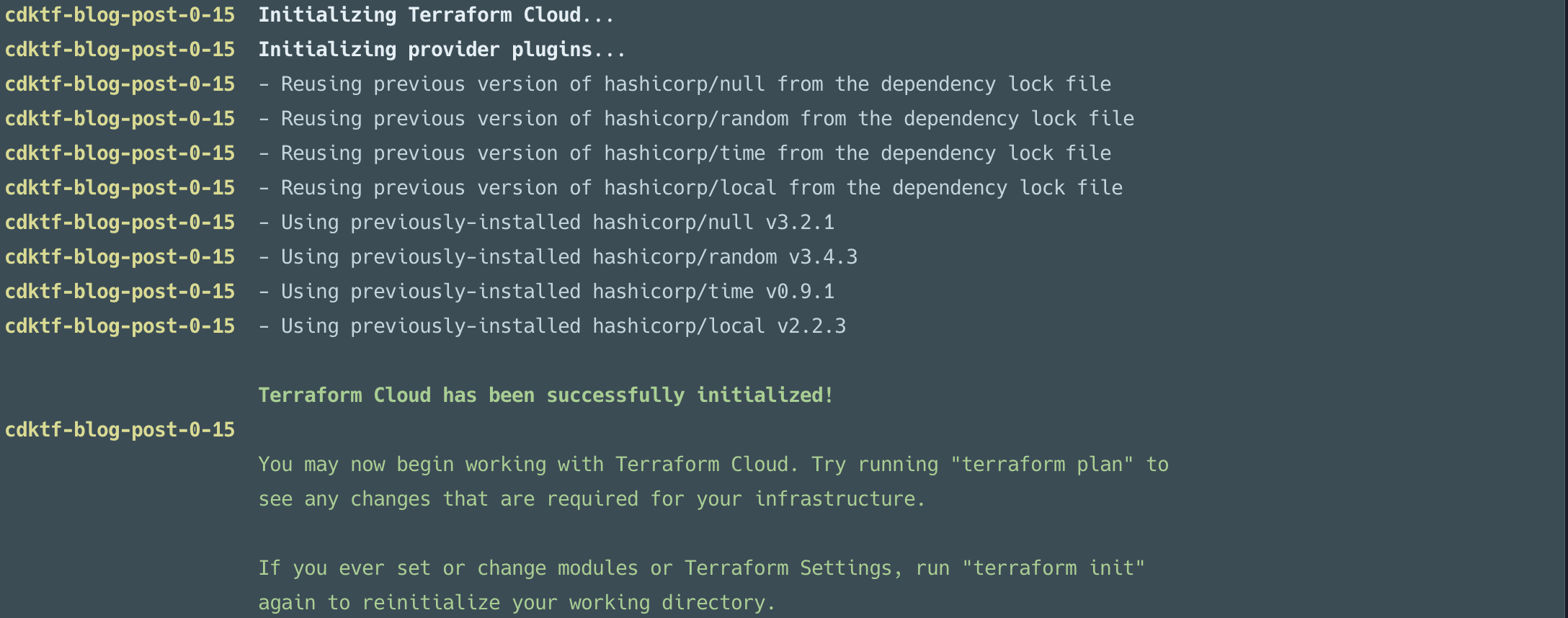
Task: Click the topmost "cdktf-blog-post-0-15" stack prefix
Action: (x=120, y=15)
